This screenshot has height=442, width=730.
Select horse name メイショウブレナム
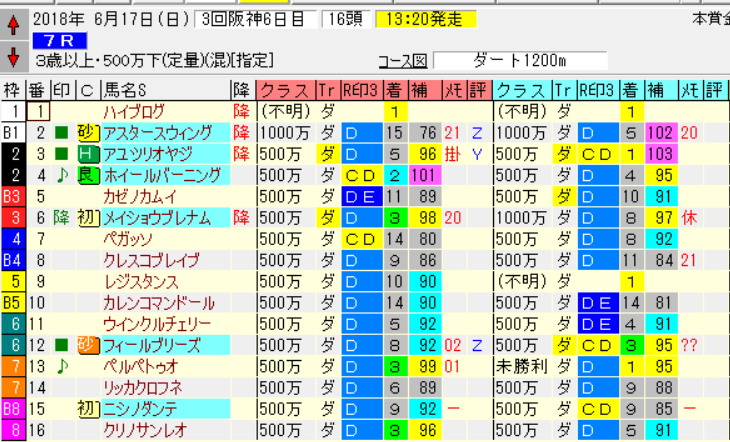(157, 218)
